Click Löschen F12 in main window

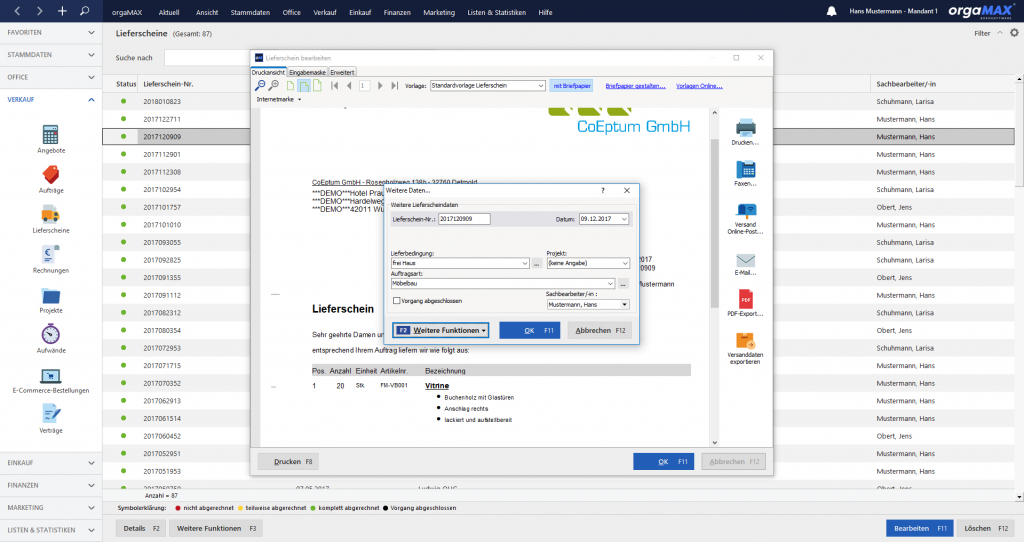[x=985, y=528]
